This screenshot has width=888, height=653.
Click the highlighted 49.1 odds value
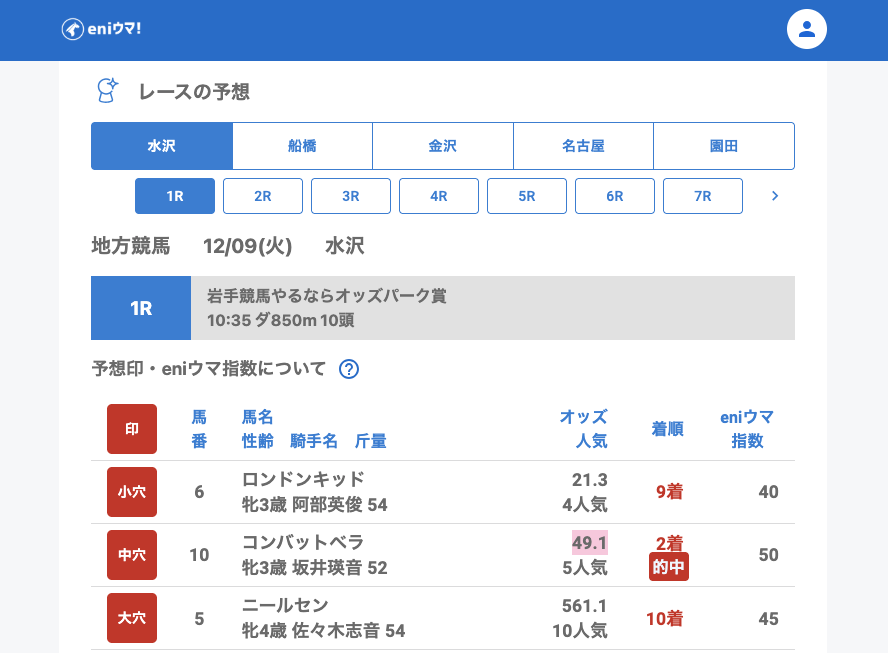click(589, 542)
